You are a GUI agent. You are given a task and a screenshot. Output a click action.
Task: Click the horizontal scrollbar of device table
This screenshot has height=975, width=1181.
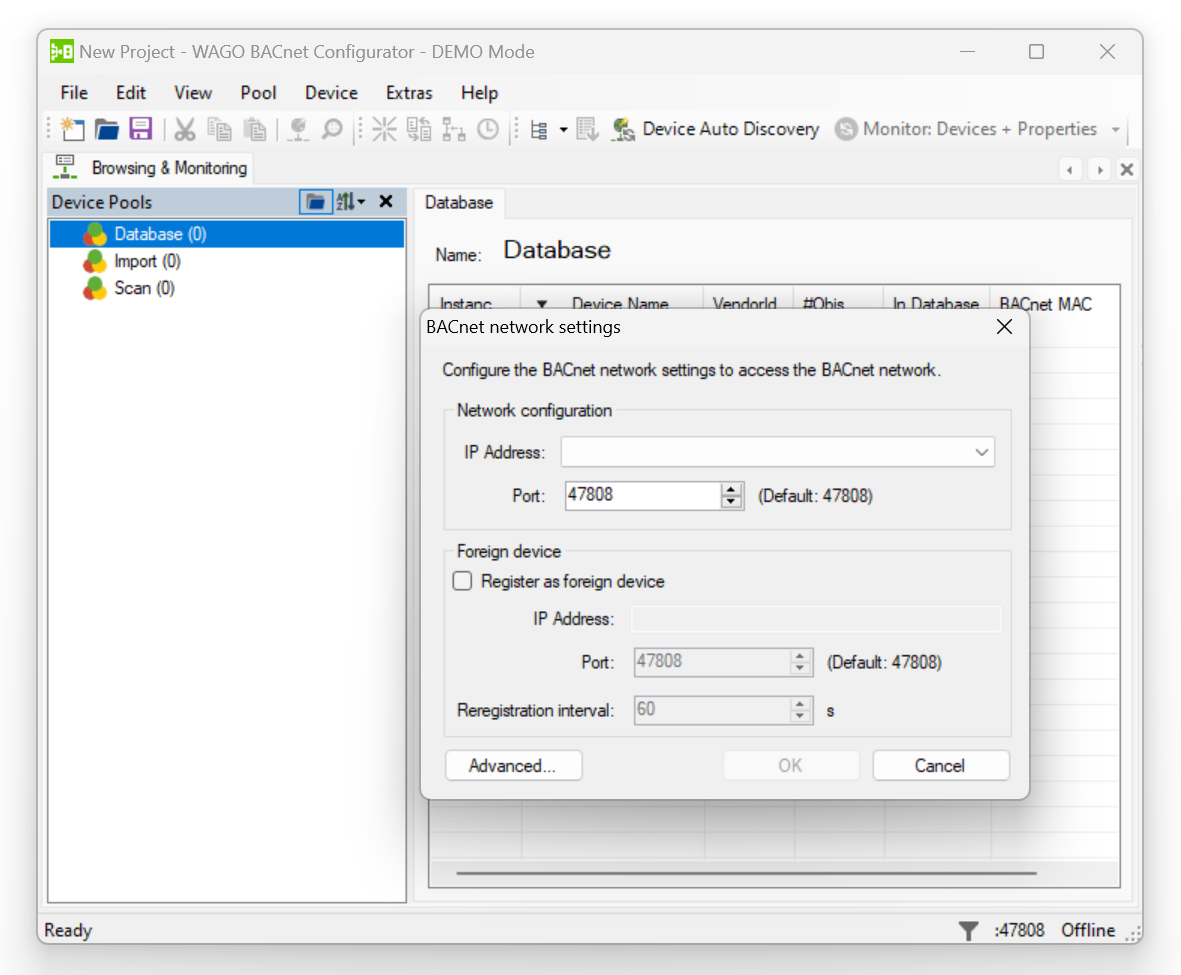746,873
